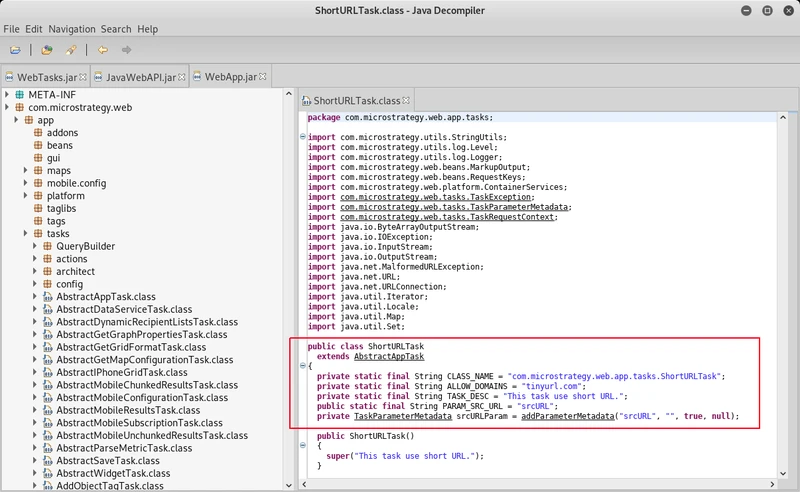Open the Edit menu
This screenshot has height=492, width=800.
click(34, 29)
